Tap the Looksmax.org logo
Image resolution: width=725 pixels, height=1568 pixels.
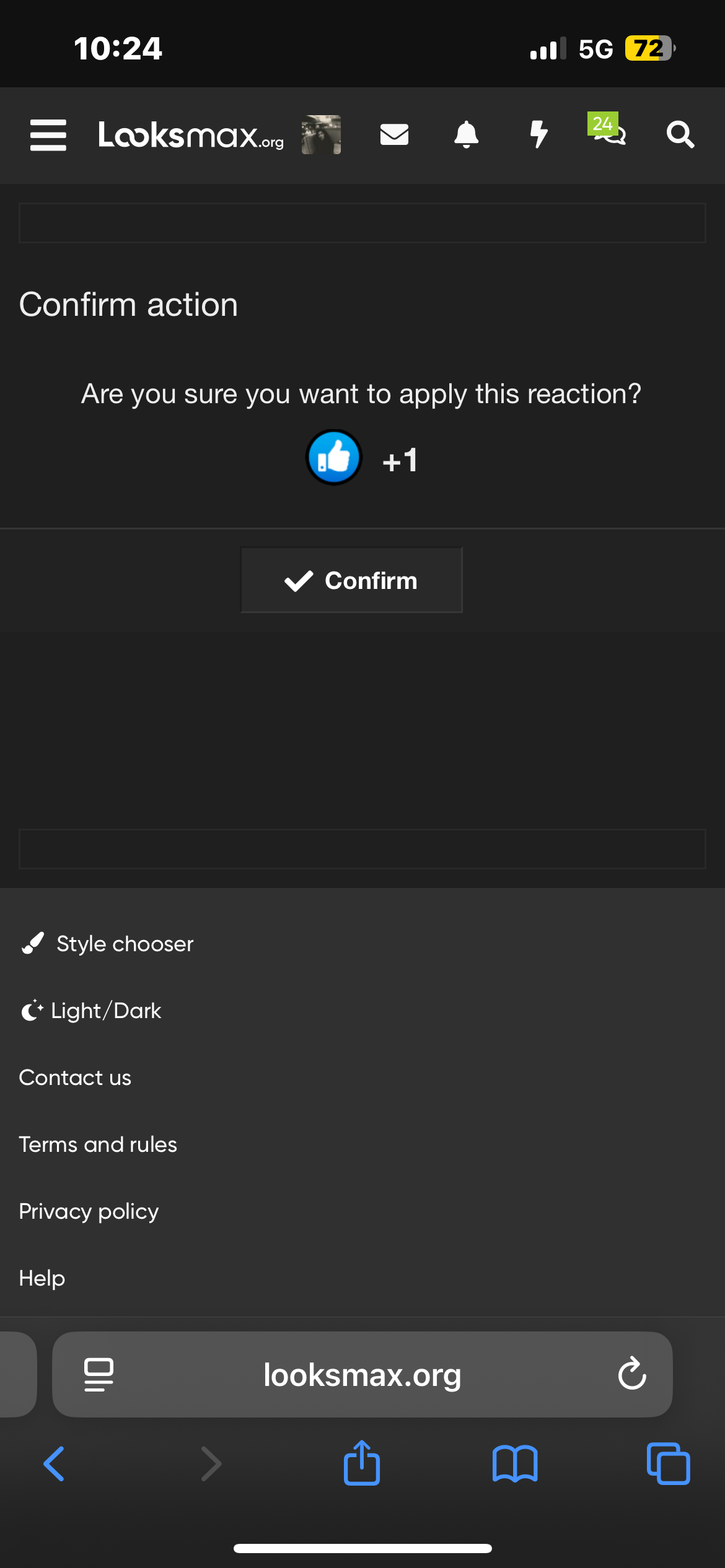click(191, 135)
